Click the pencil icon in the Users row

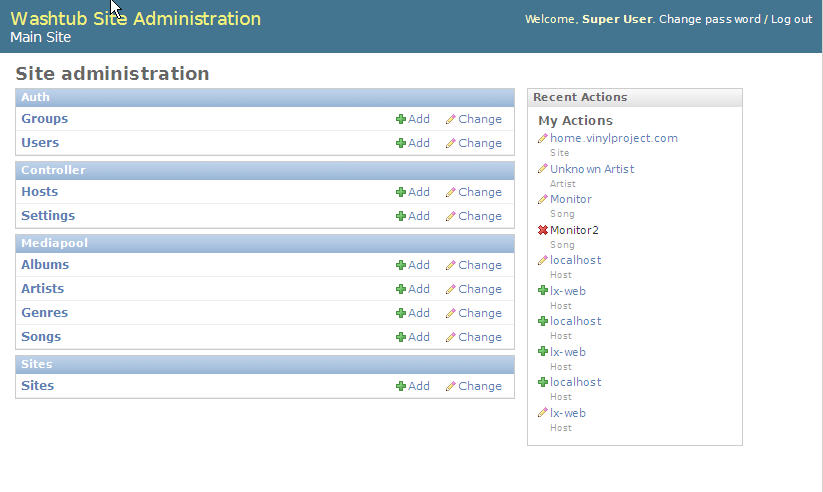(x=450, y=143)
